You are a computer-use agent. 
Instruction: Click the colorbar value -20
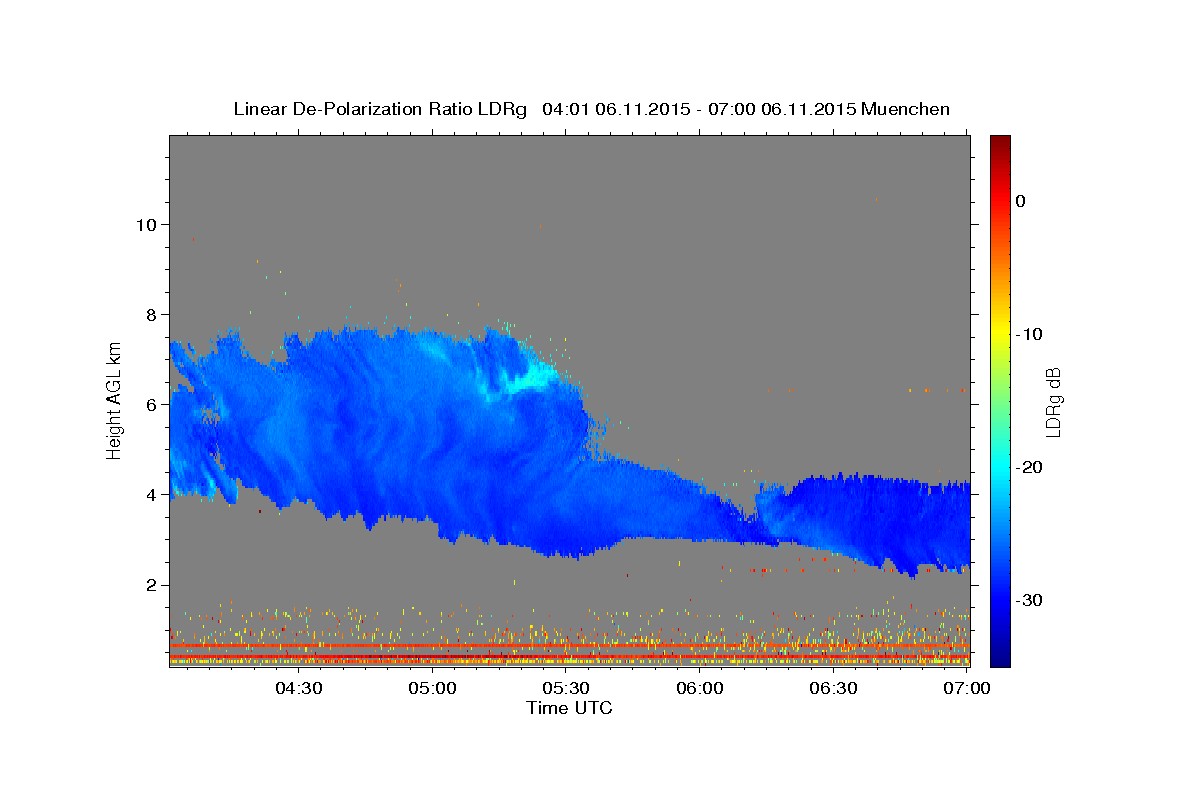tap(1029, 467)
